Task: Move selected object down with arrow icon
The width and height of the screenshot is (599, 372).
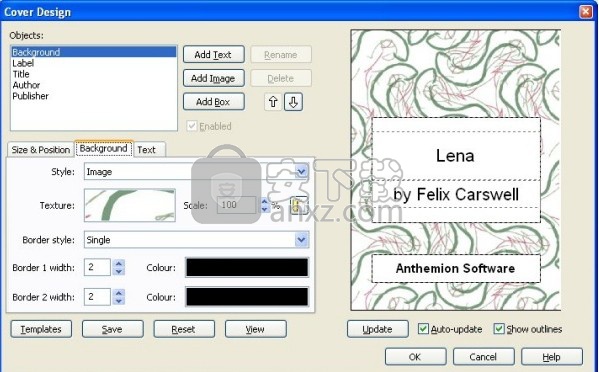Action: tap(293, 102)
